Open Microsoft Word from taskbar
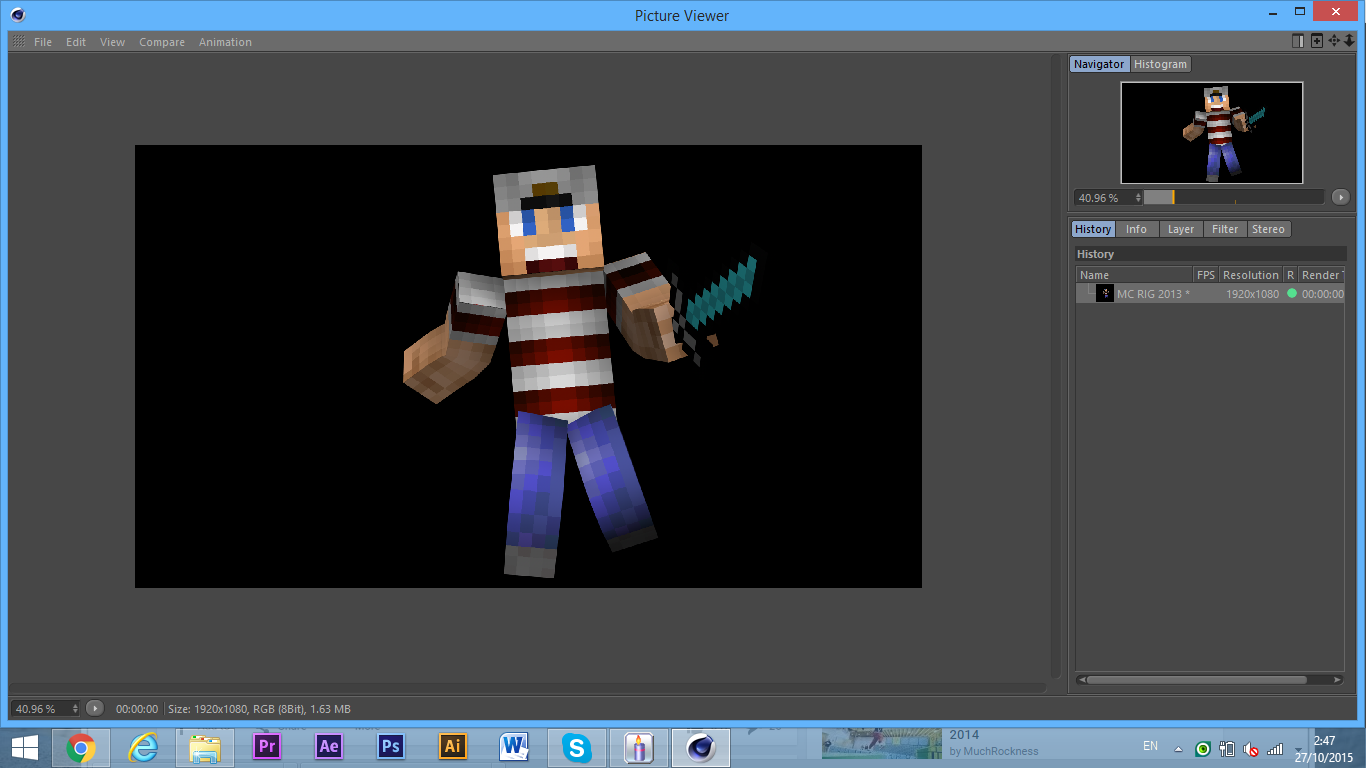 point(514,747)
